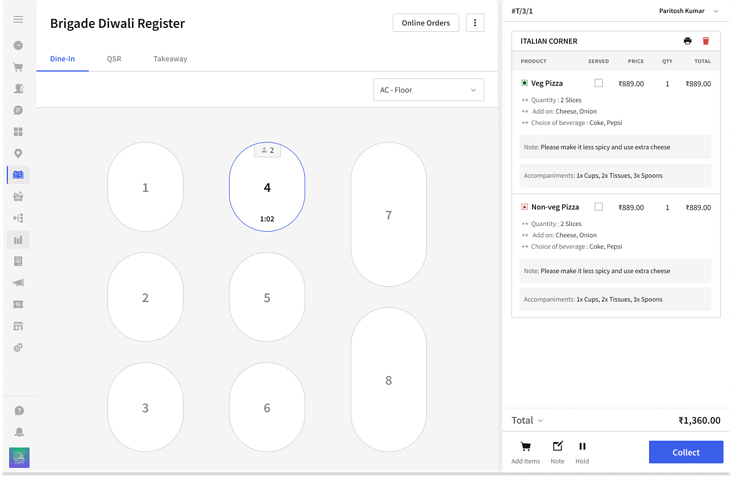The width and height of the screenshot is (732, 477).
Task: Delete the Italian Corner order
Action: click(x=706, y=41)
